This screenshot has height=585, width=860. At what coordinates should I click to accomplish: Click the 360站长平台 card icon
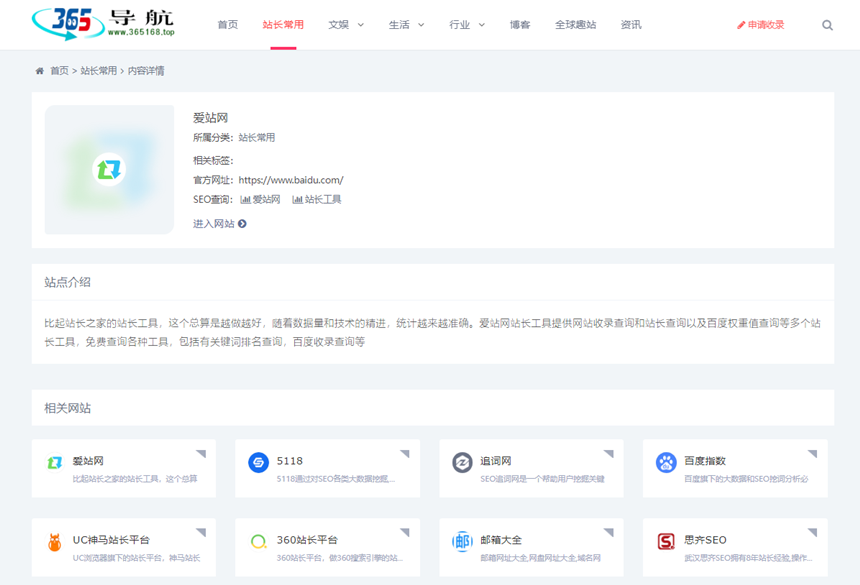258,542
